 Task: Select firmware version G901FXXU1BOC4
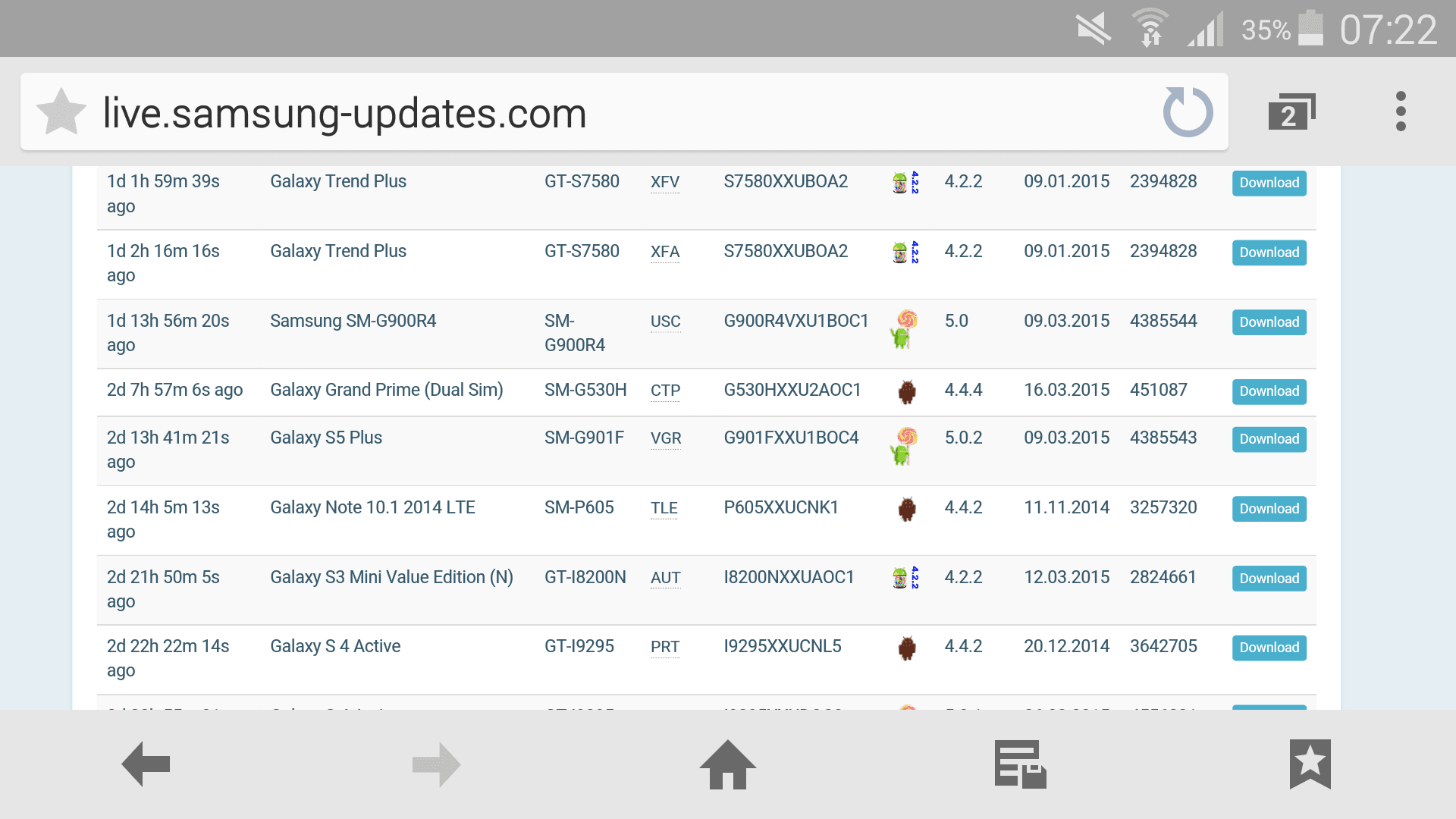pyautogui.click(x=792, y=438)
